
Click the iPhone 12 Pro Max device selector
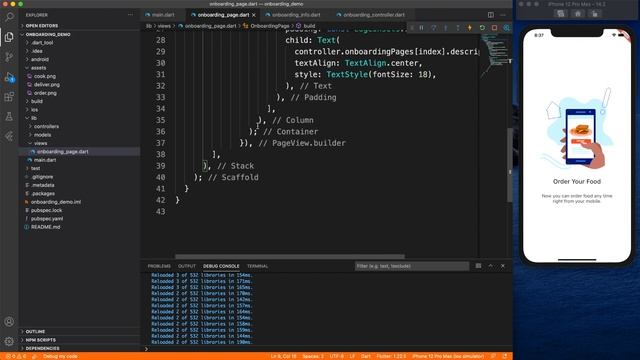[x=448, y=356]
